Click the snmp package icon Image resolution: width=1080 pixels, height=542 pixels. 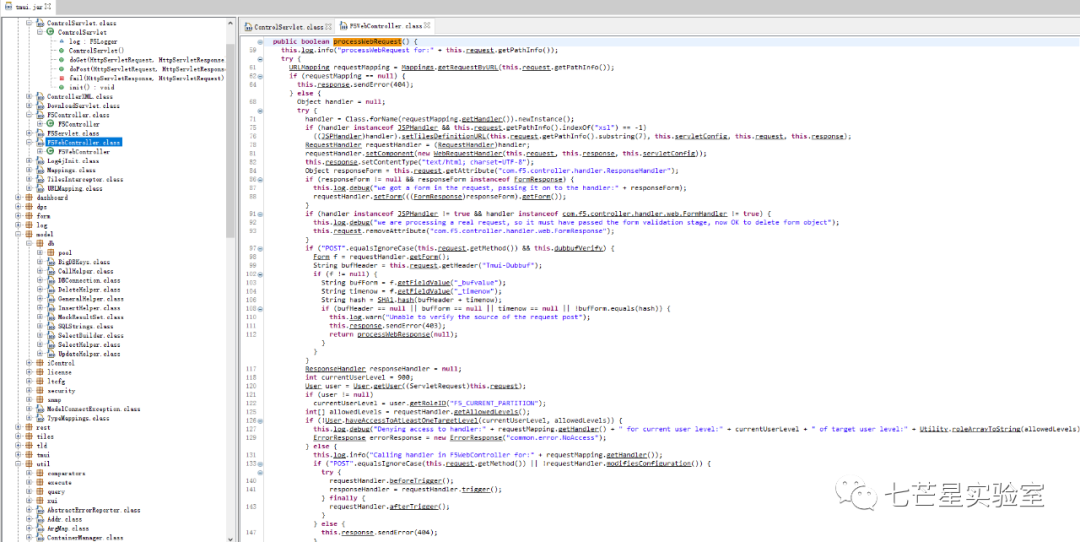click(41, 399)
